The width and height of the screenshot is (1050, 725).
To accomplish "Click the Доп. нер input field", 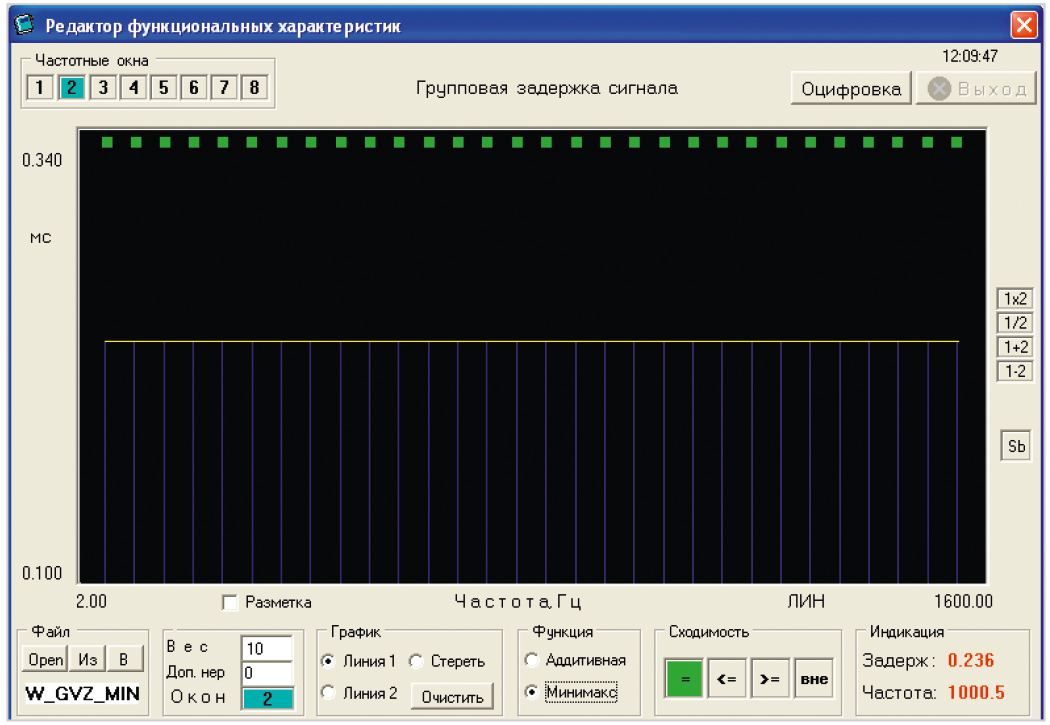I will (x=267, y=673).
